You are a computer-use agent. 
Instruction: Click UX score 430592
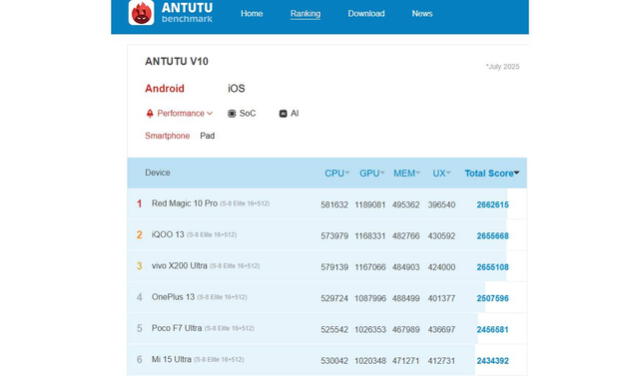click(441, 236)
